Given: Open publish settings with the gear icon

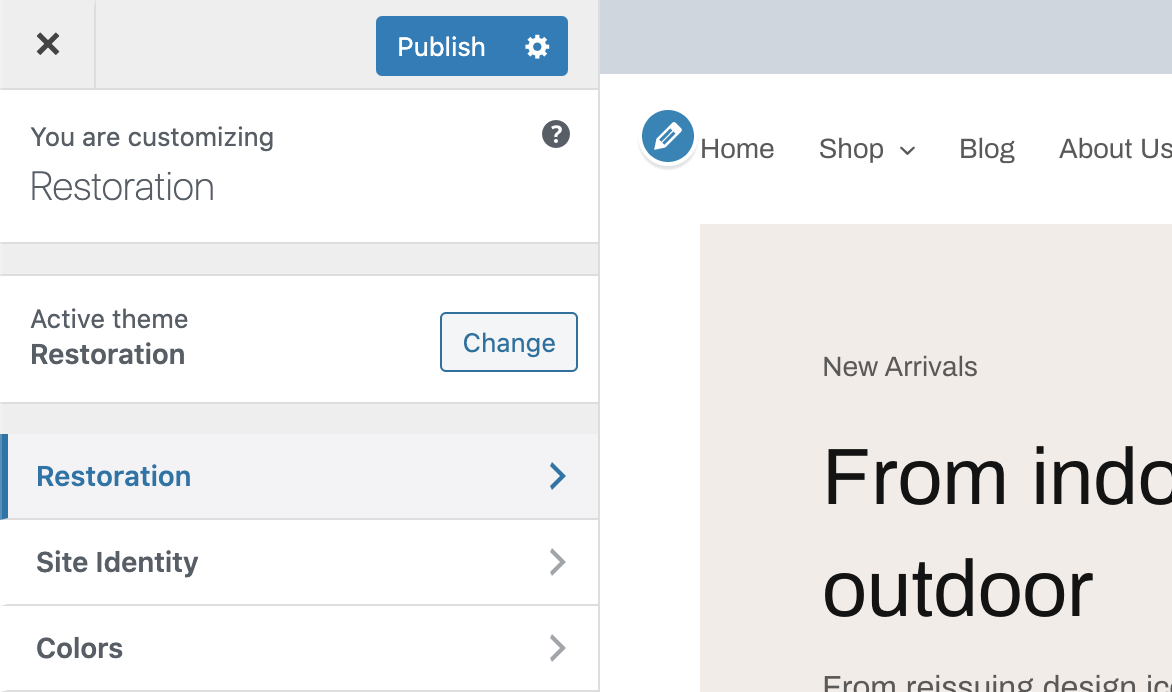Looking at the screenshot, I should point(537,46).
